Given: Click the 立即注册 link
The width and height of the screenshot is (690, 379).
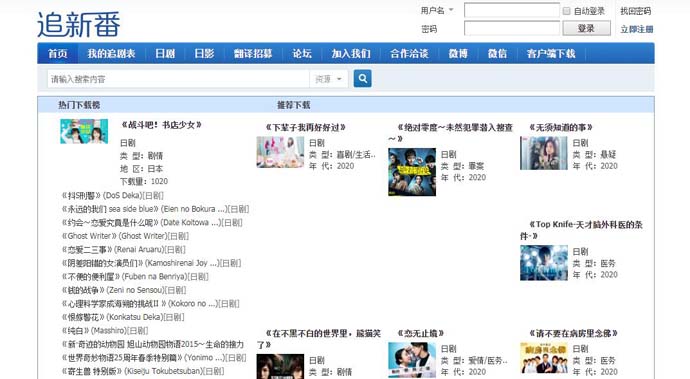Looking at the screenshot, I should 637,29.
